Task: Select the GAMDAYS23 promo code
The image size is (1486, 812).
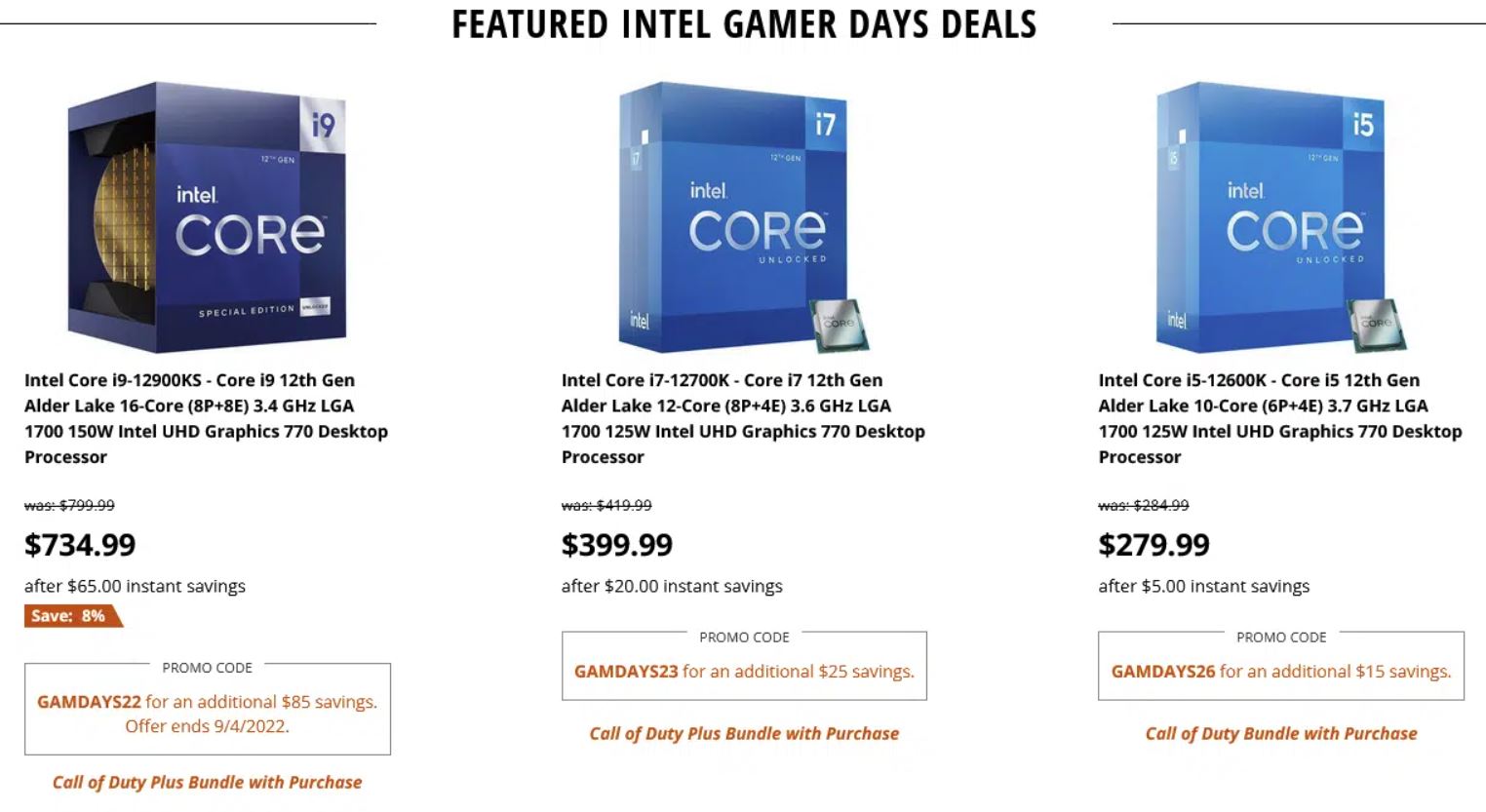Action: pos(626,672)
